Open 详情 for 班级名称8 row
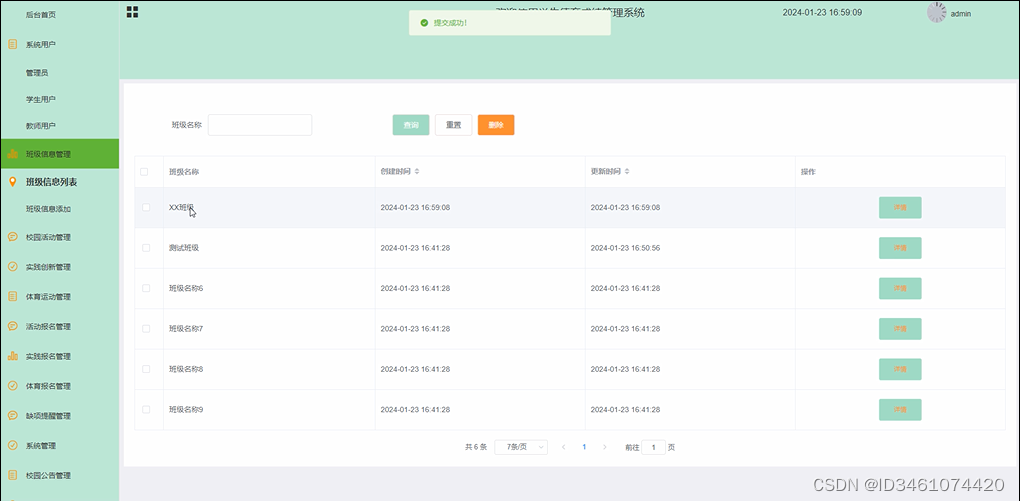The height and width of the screenshot is (501, 1020). point(900,369)
